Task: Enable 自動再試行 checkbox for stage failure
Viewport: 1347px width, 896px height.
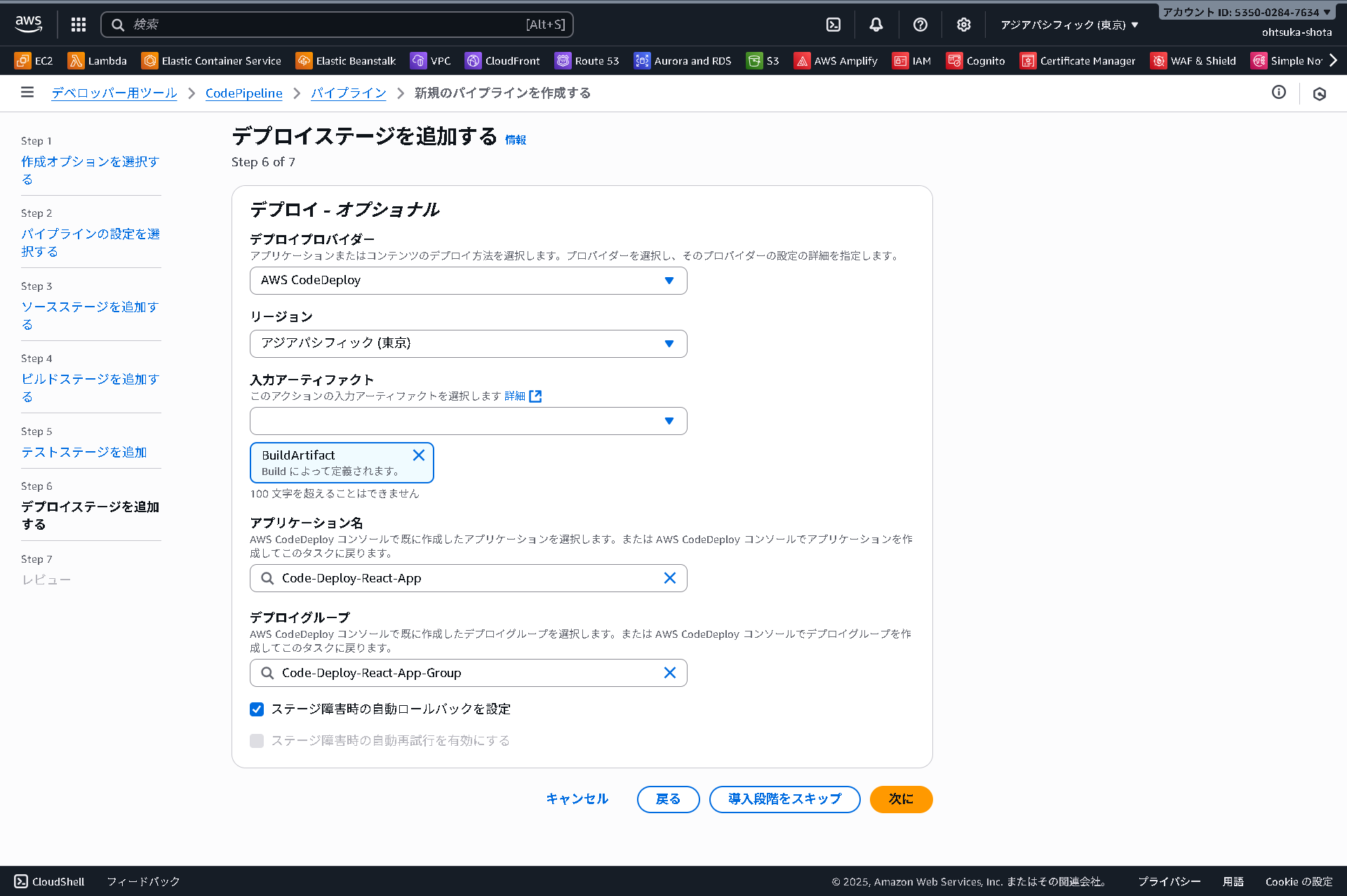Action: (x=257, y=741)
